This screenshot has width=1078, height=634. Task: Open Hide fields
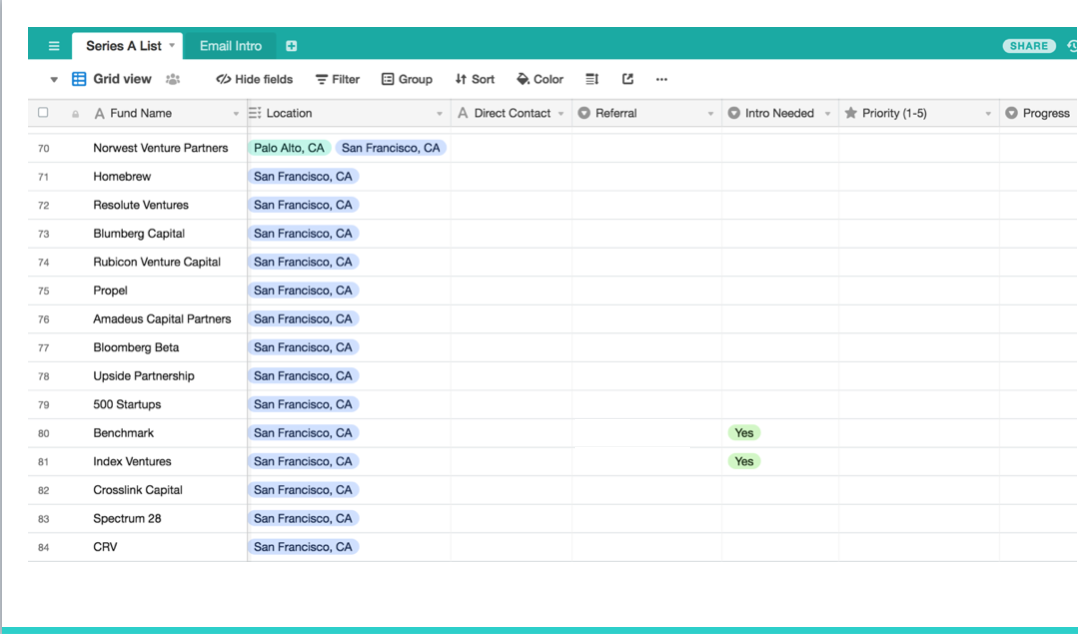[x=254, y=79]
